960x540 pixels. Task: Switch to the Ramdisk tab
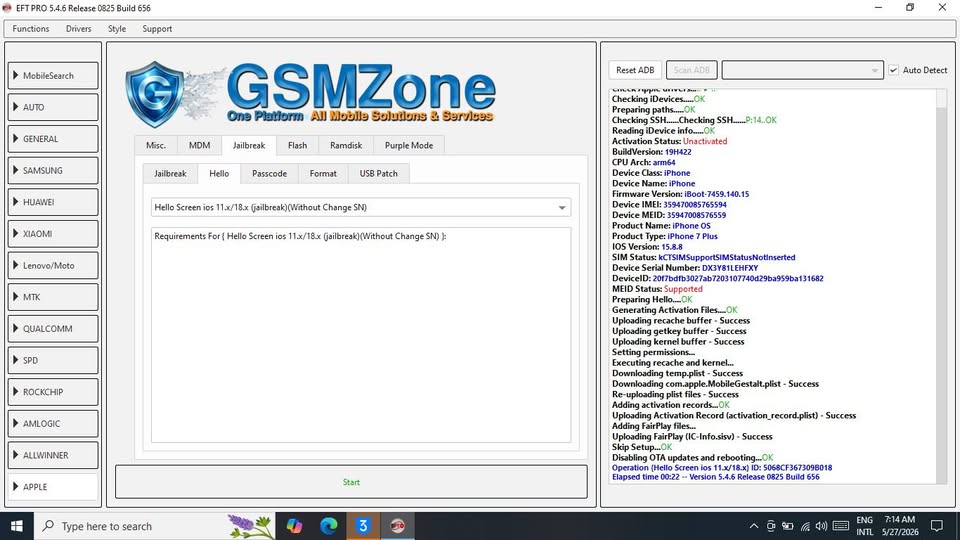(346, 146)
